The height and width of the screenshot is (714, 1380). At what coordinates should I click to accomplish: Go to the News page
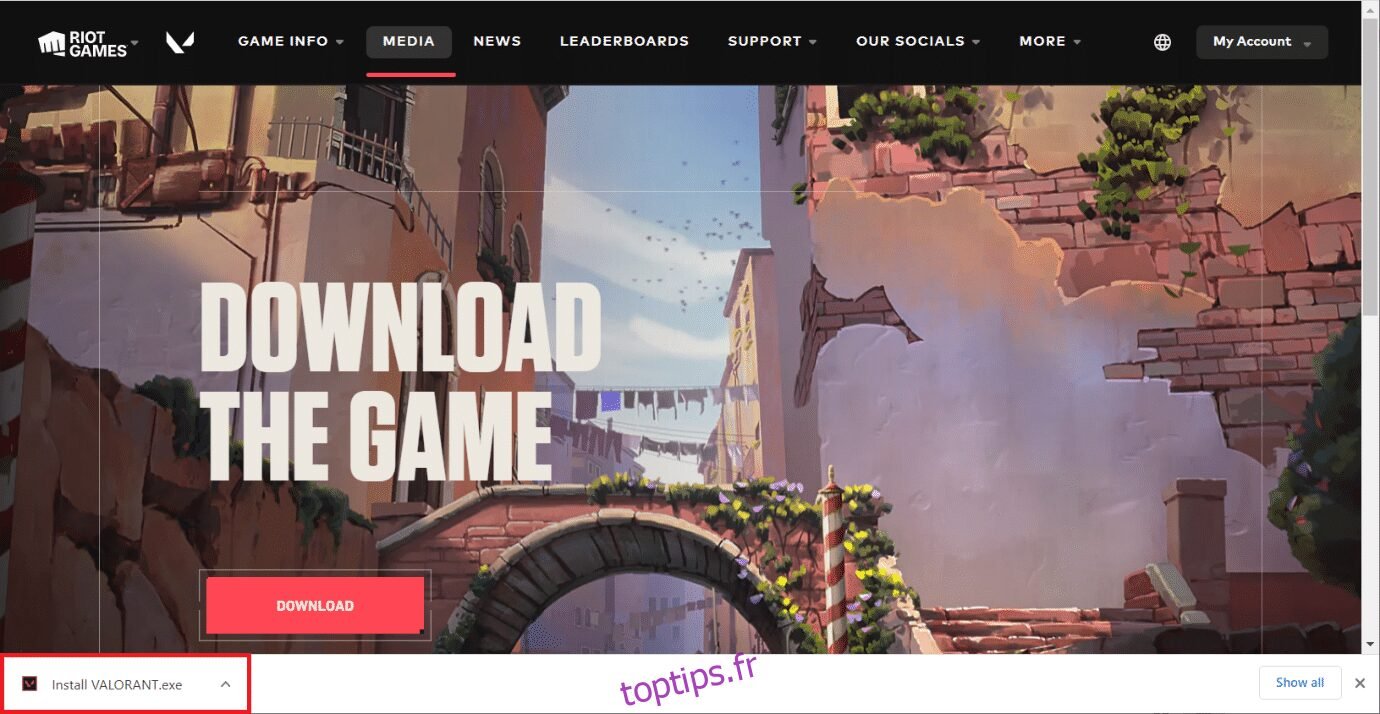pyautogui.click(x=497, y=42)
